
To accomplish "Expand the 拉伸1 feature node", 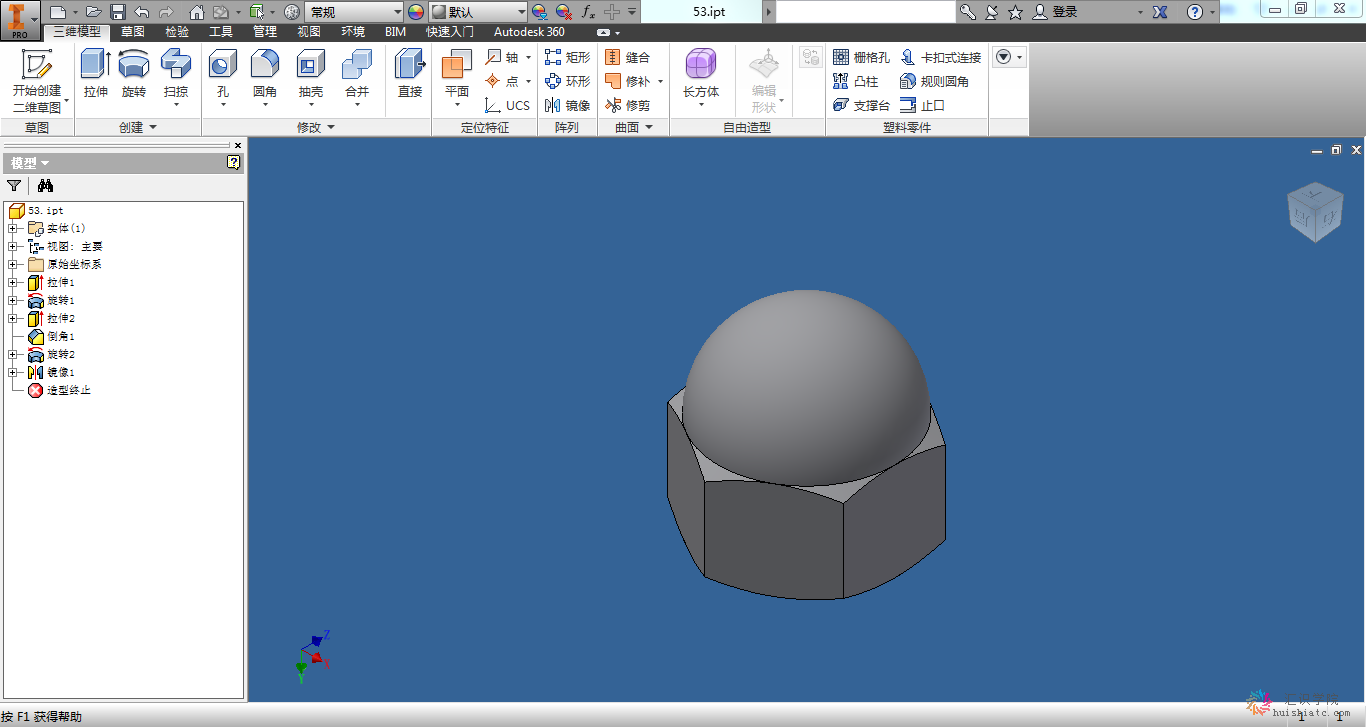I will click(13, 282).
